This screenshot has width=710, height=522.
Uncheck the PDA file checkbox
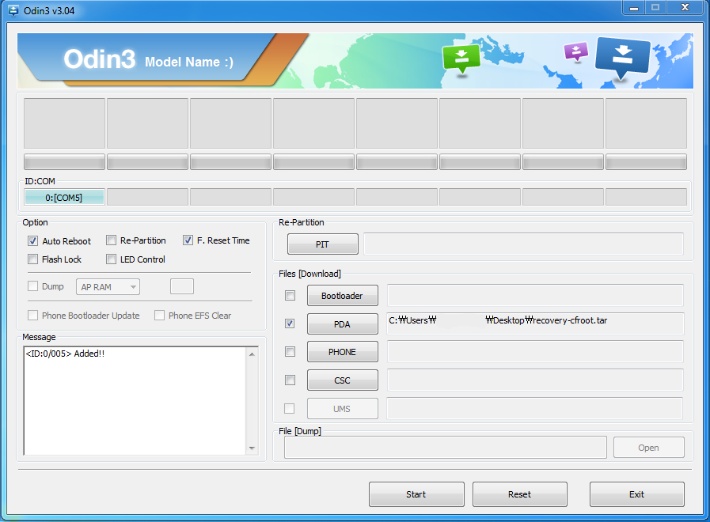tap(290, 323)
